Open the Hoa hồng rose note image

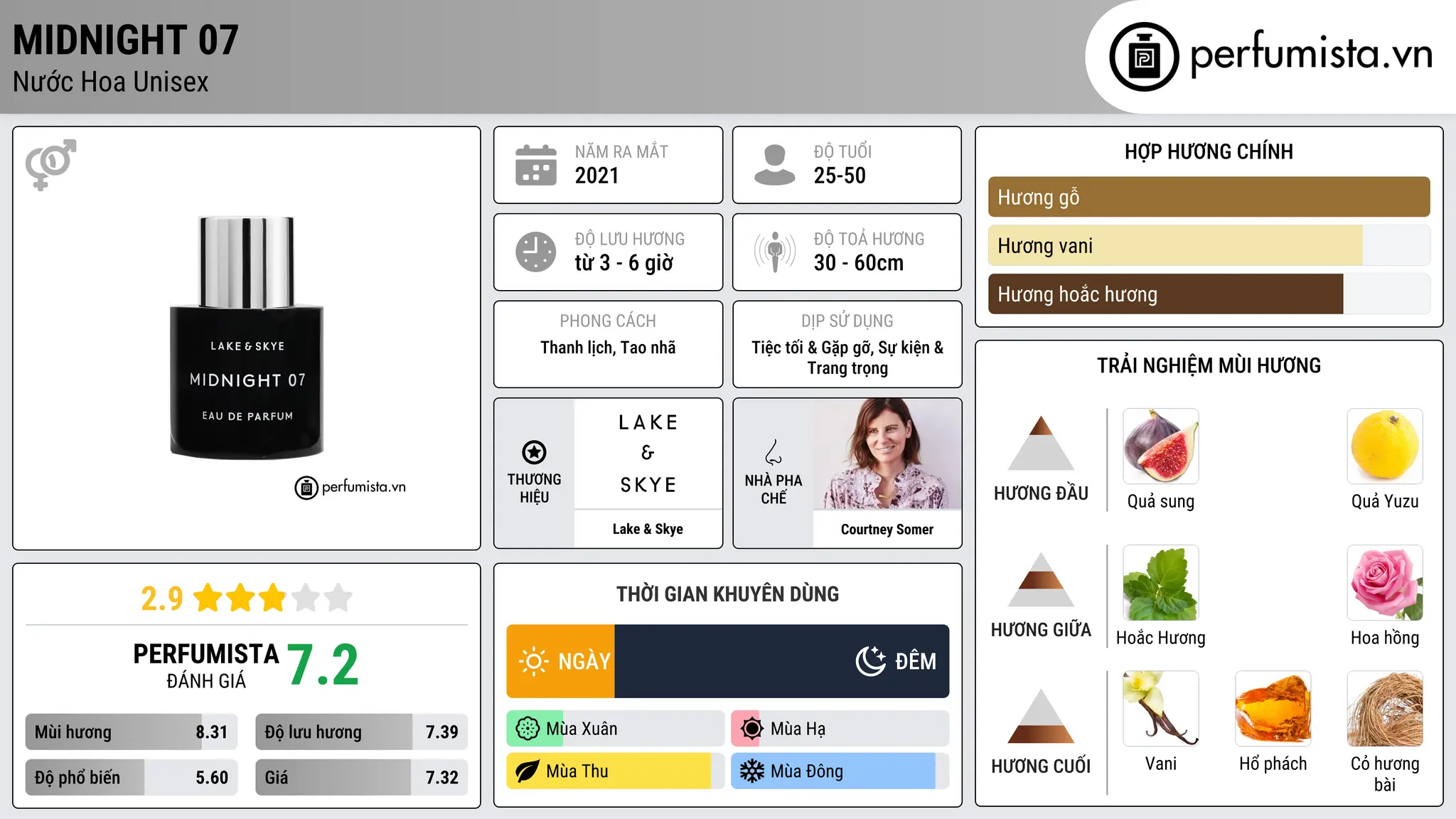click(1385, 583)
